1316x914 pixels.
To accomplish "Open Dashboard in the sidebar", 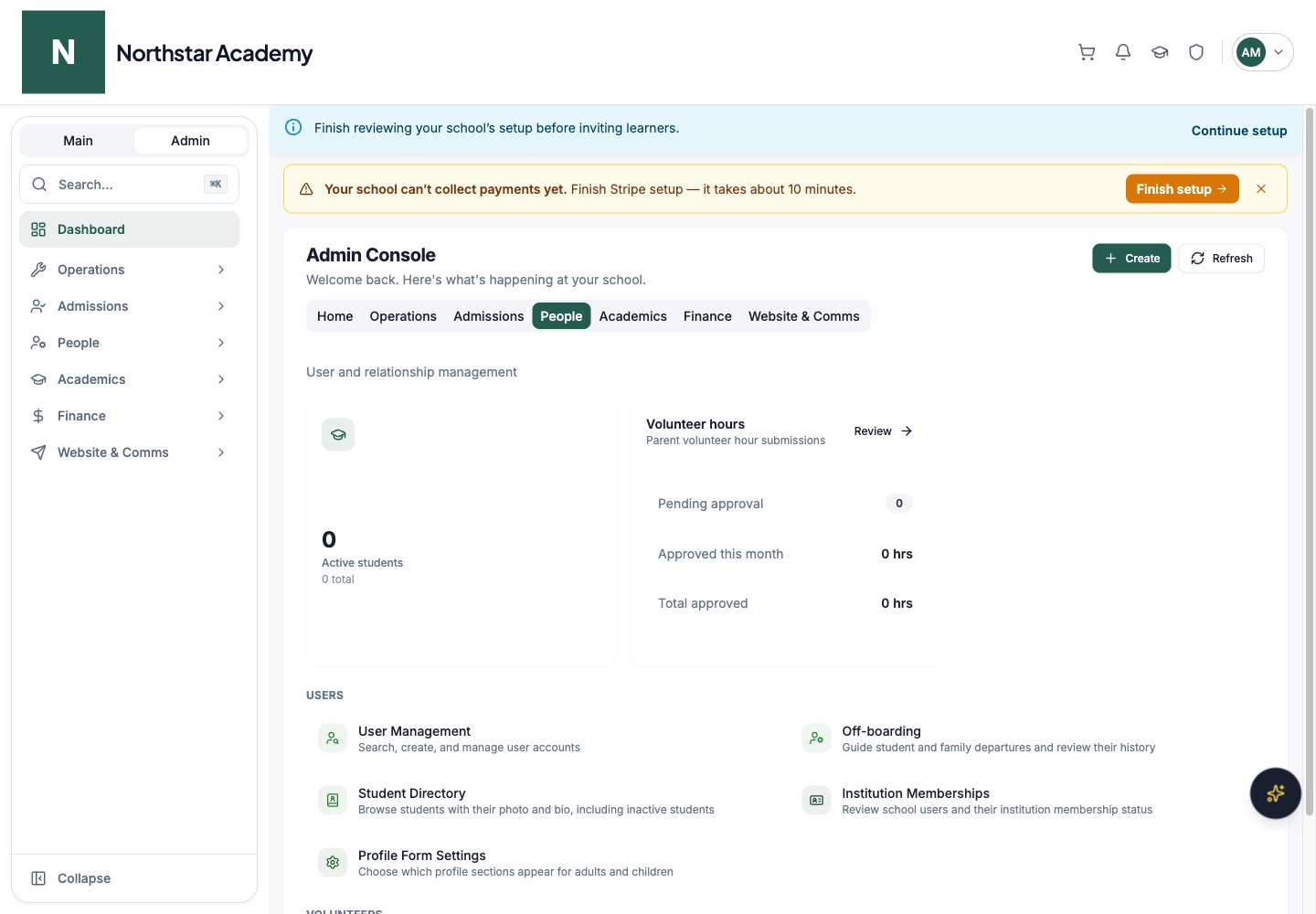I will point(129,229).
